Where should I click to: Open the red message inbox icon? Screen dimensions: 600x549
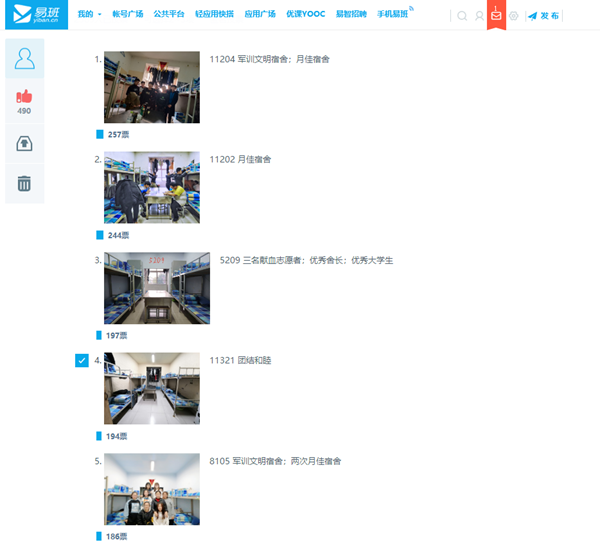point(496,15)
